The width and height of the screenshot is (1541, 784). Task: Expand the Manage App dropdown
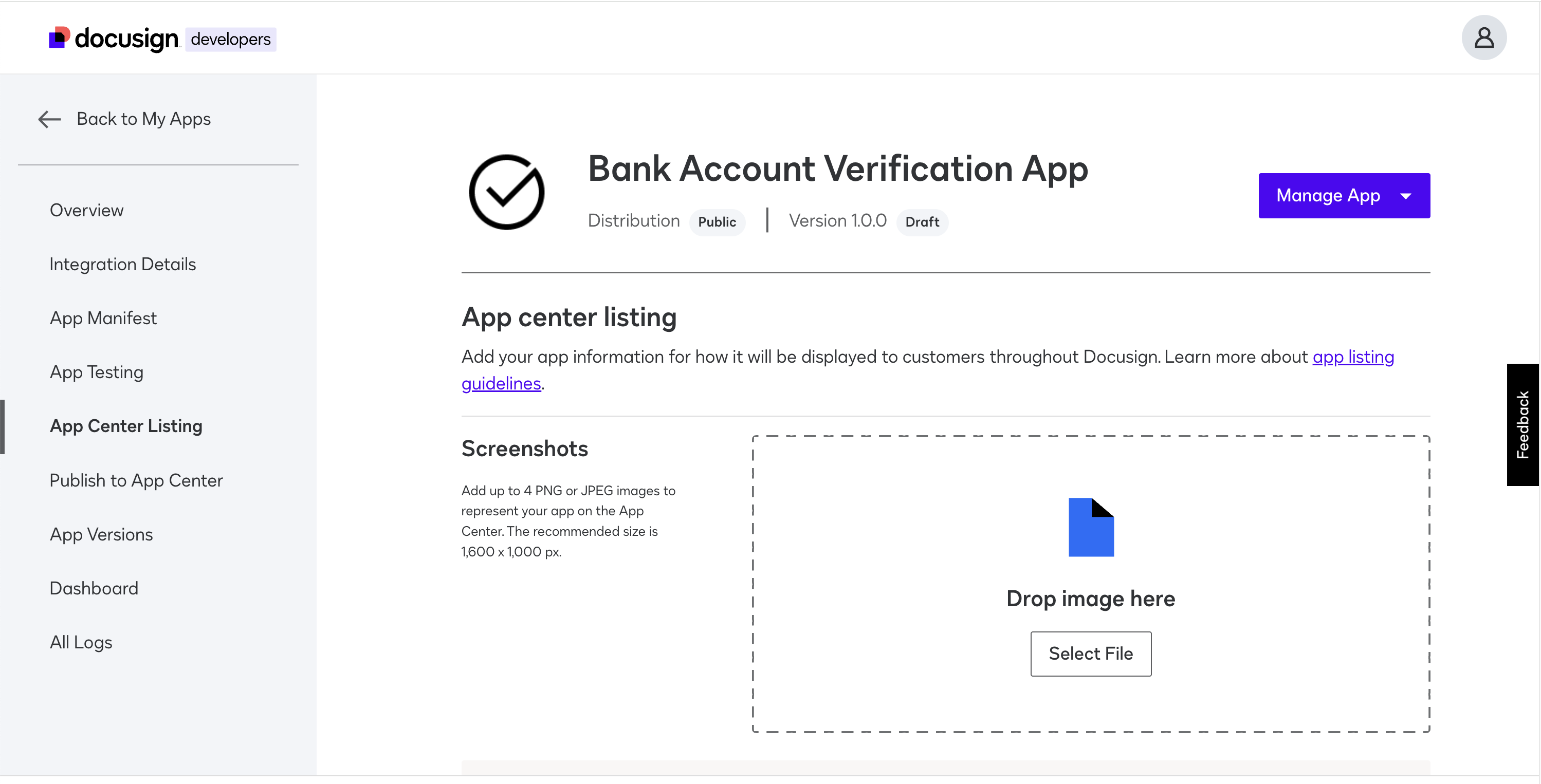pyautogui.click(x=1344, y=196)
